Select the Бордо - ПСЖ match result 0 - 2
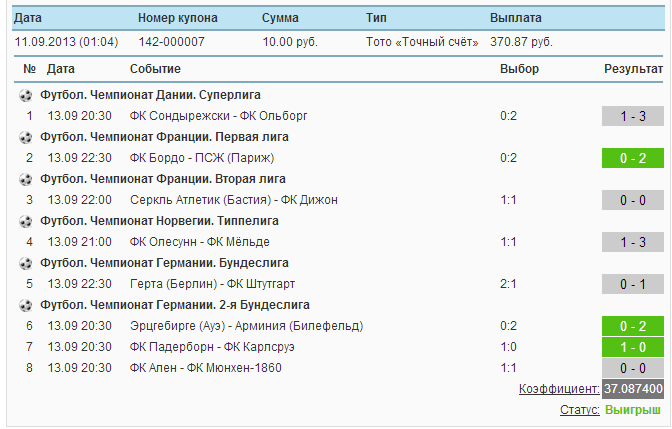The width and height of the screenshot is (672, 429). pos(632,158)
